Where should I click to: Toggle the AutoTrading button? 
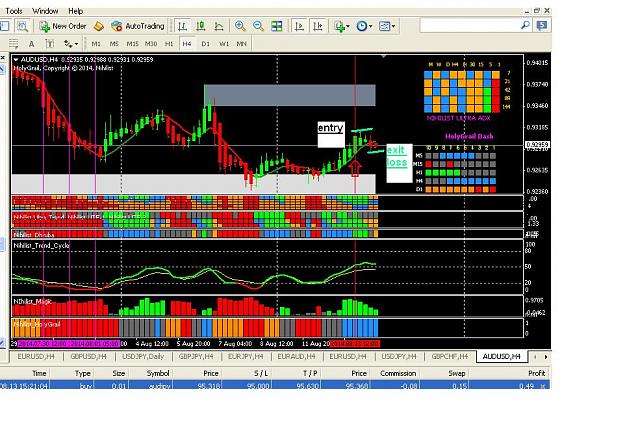(x=138, y=26)
